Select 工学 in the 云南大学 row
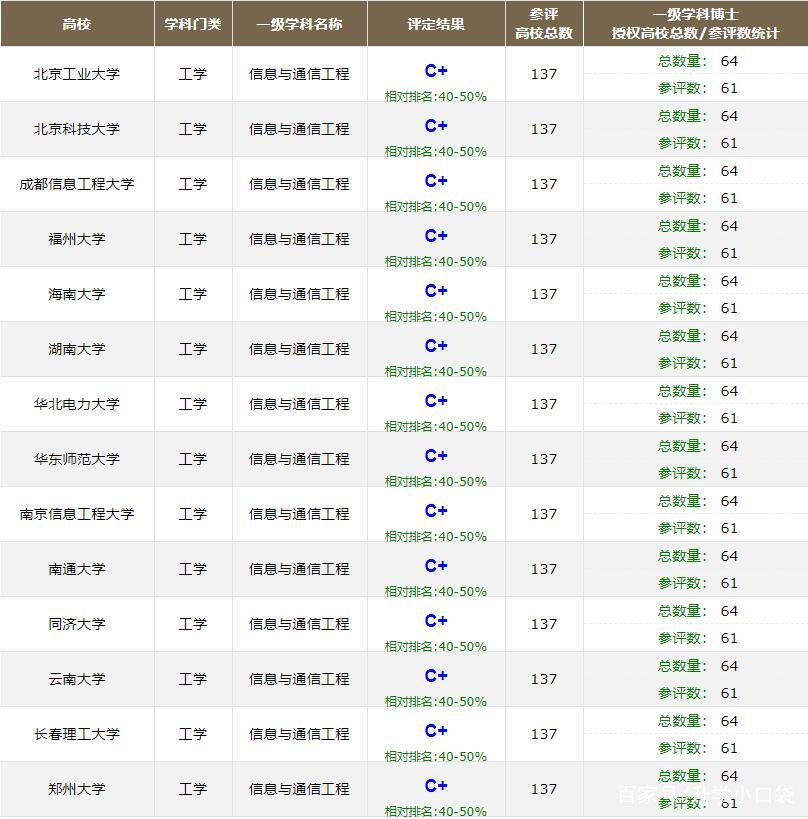This screenshot has width=808, height=819. click(193, 679)
